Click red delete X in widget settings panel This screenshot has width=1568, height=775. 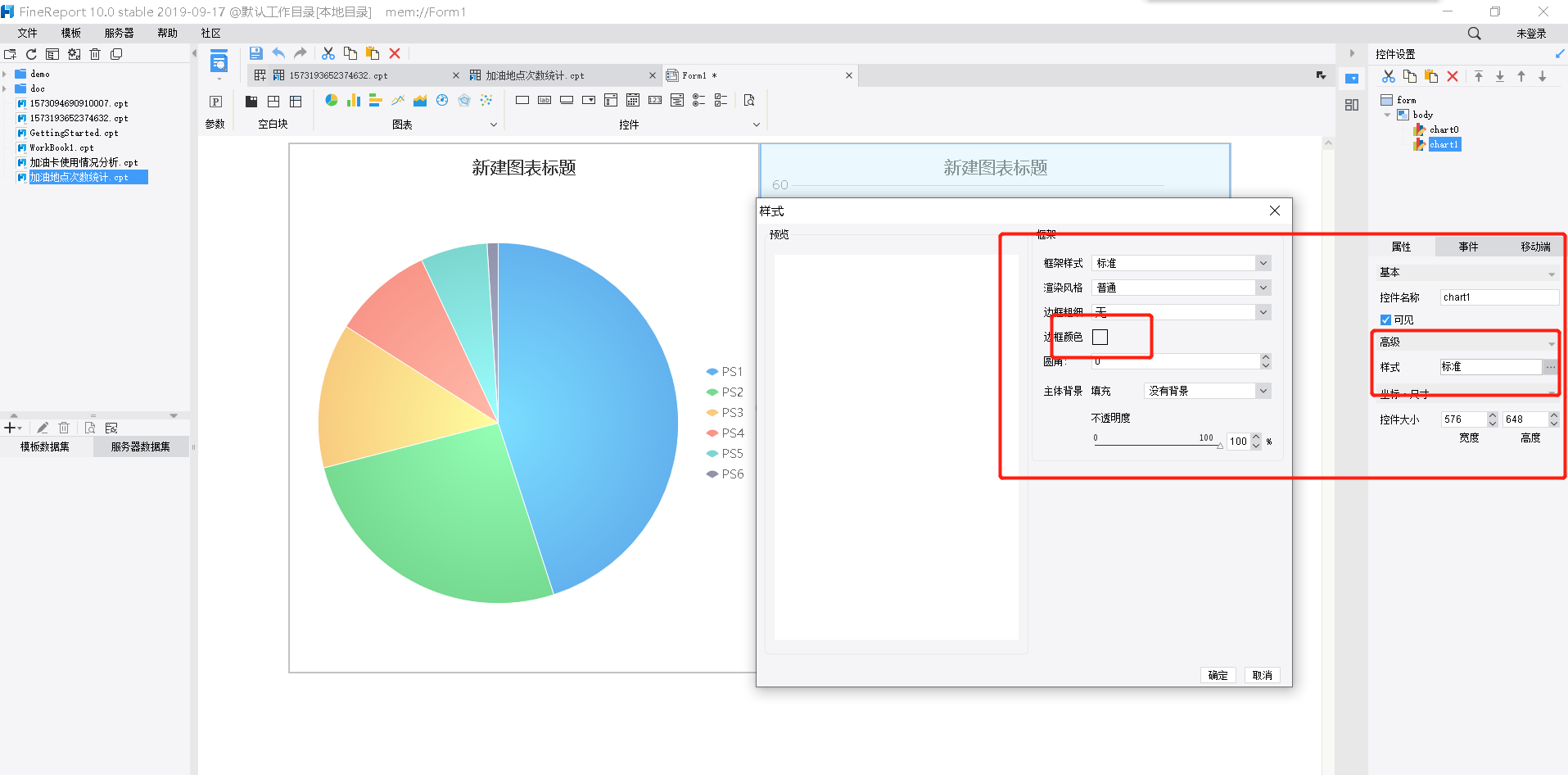(1453, 76)
